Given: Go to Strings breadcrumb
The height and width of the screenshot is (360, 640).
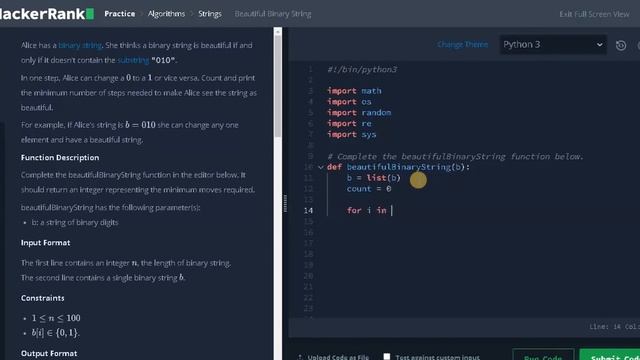Looking at the screenshot, I should pyautogui.click(x=210, y=14).
